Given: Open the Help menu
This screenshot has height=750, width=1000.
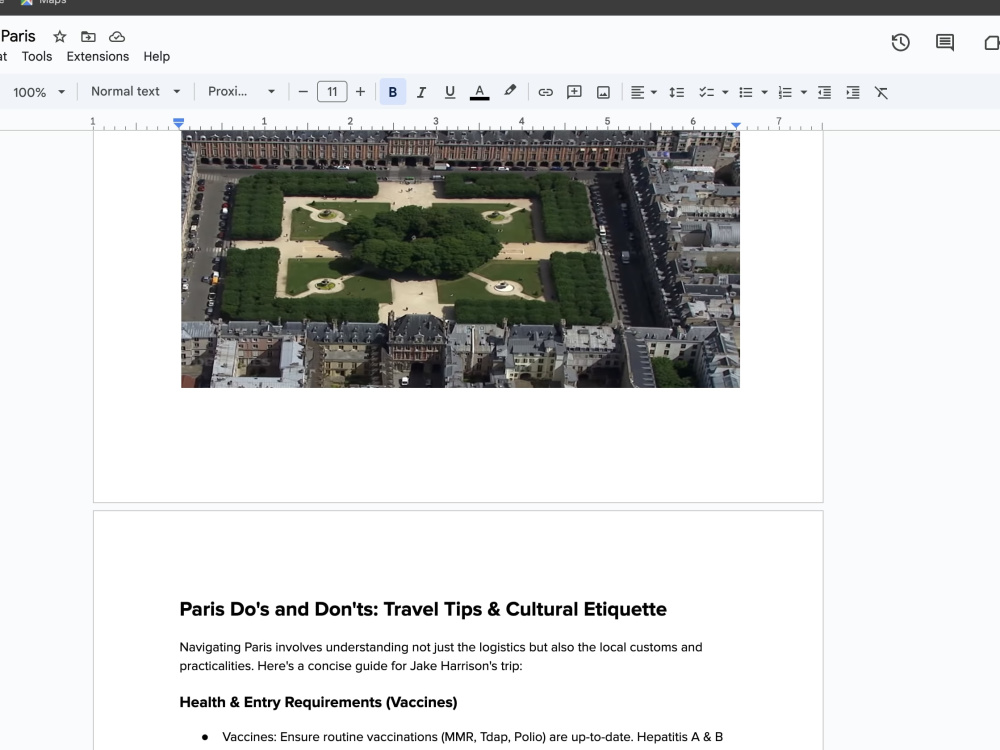Looking at the screenshot, I should pyautogui.click(x=156, y=56).
